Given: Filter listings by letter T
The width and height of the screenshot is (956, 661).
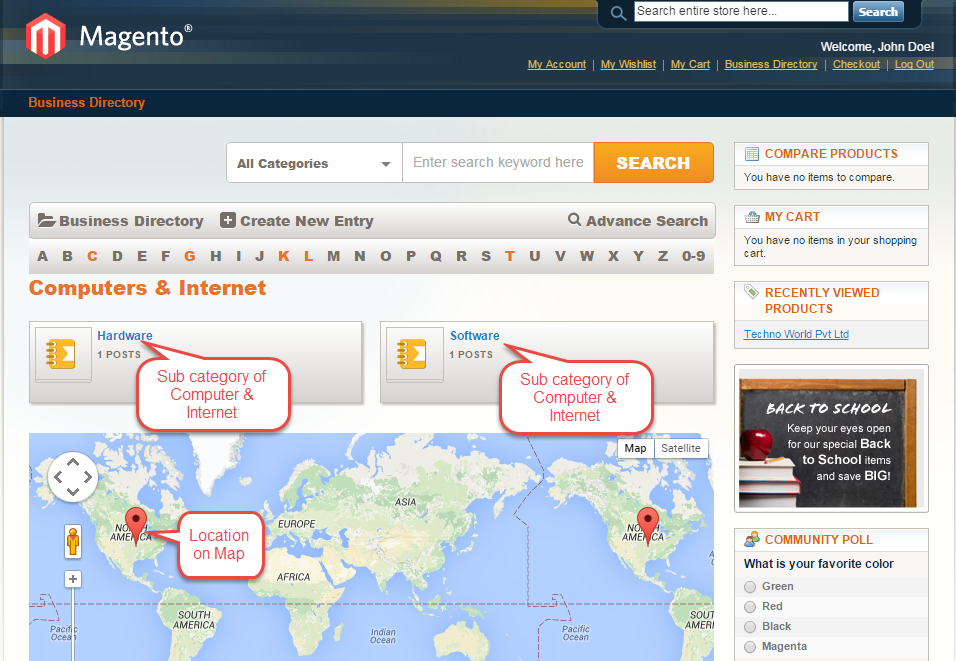Looking at the screenshot, I should pos(510,256).
